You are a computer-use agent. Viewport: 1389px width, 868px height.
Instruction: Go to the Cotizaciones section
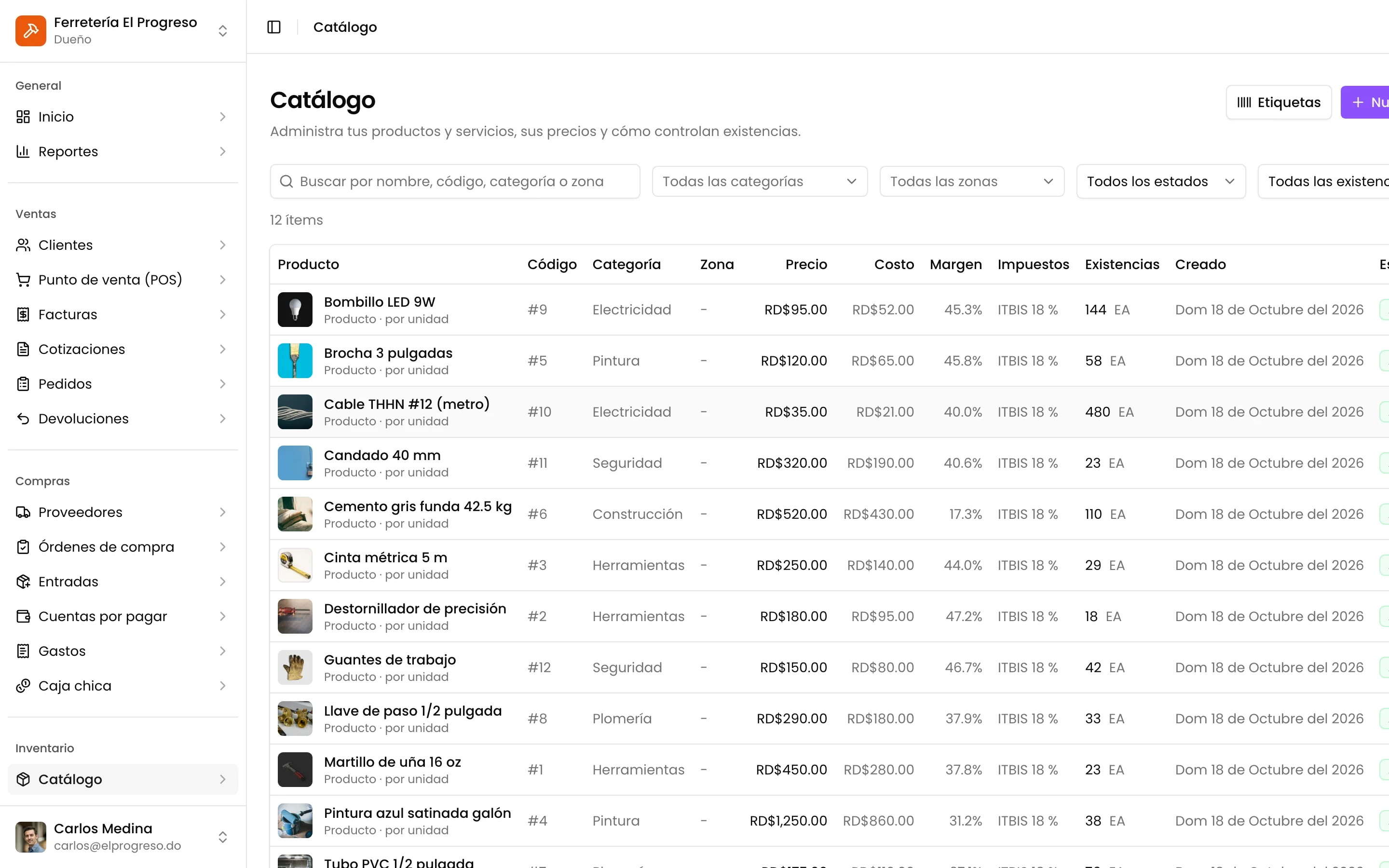click(123, 349)
